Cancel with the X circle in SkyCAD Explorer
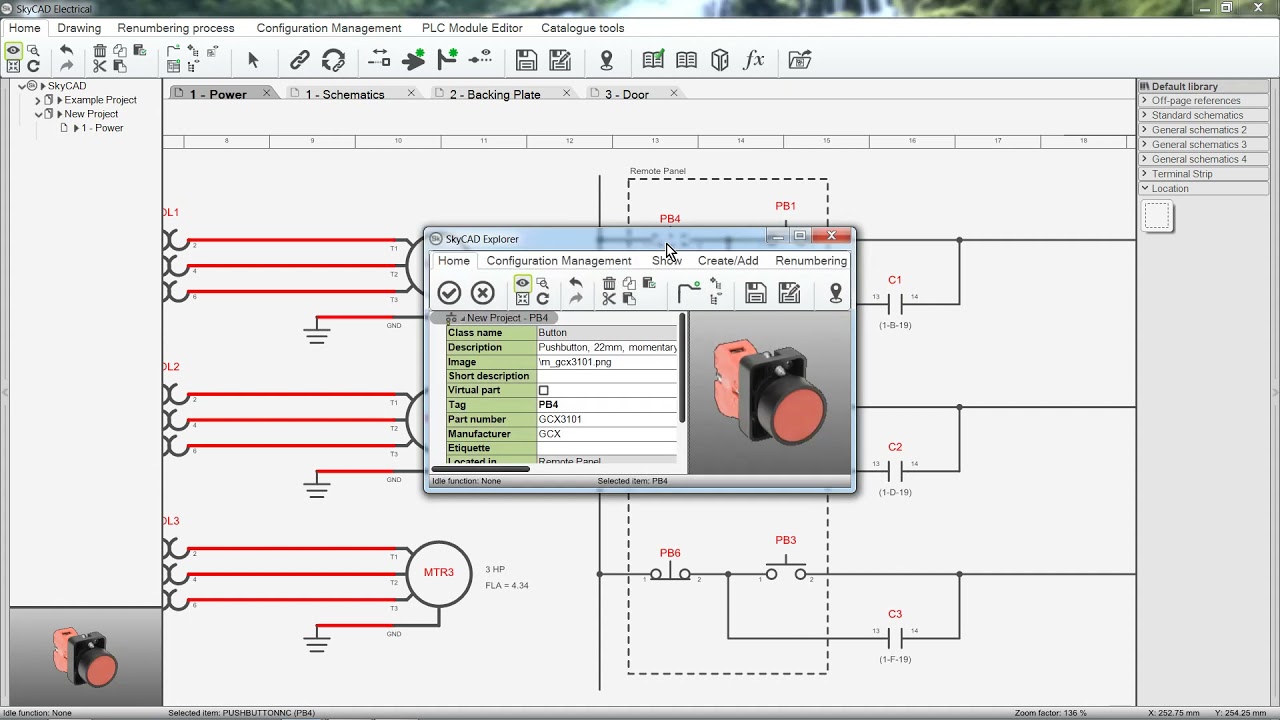Image resolution: width=1280 pixels, height=720 pixels. pos(483,292)
